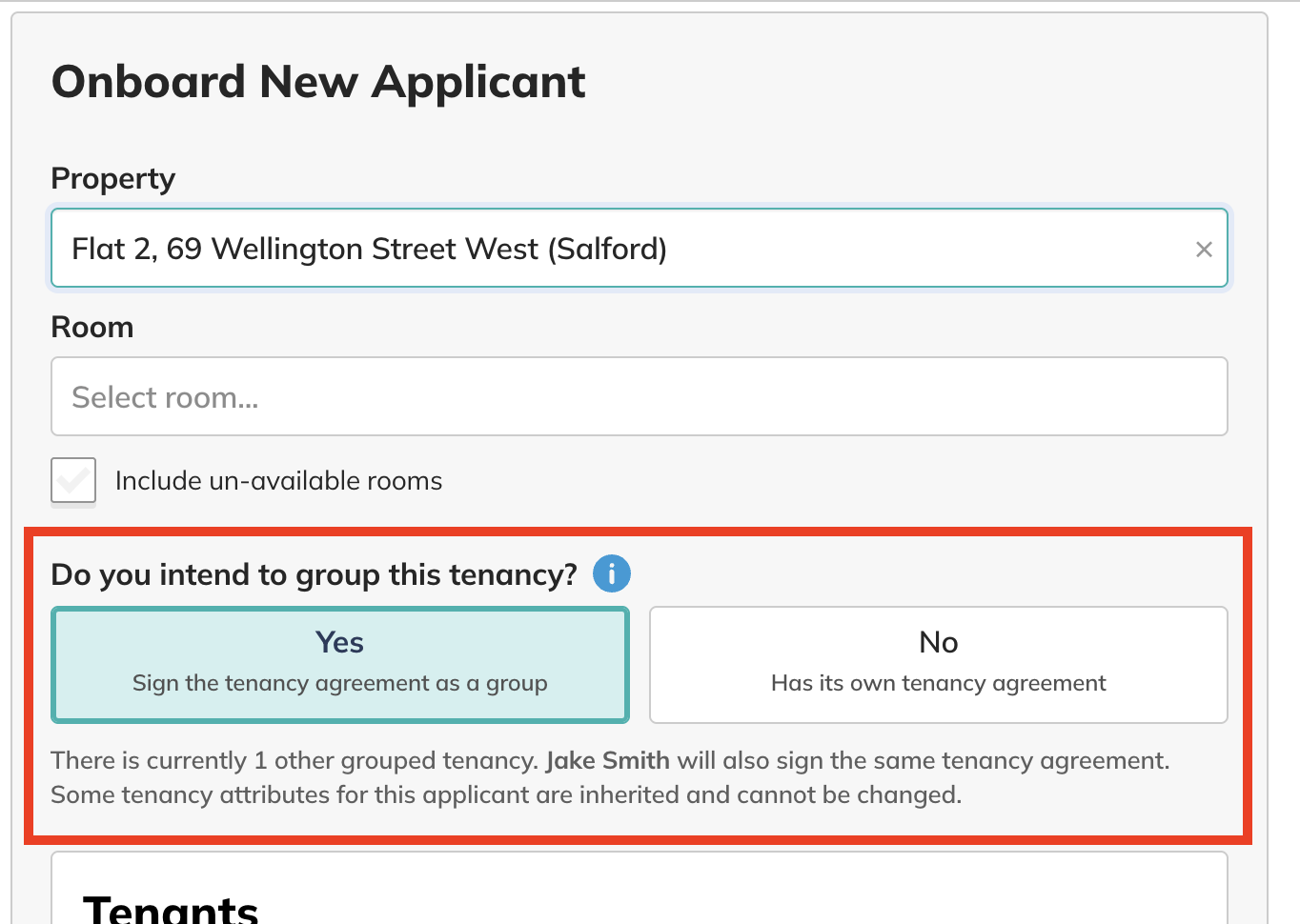Click the Jake Smith name in the notice
This screenshot has height=924, width=1300.
(608, 760)
